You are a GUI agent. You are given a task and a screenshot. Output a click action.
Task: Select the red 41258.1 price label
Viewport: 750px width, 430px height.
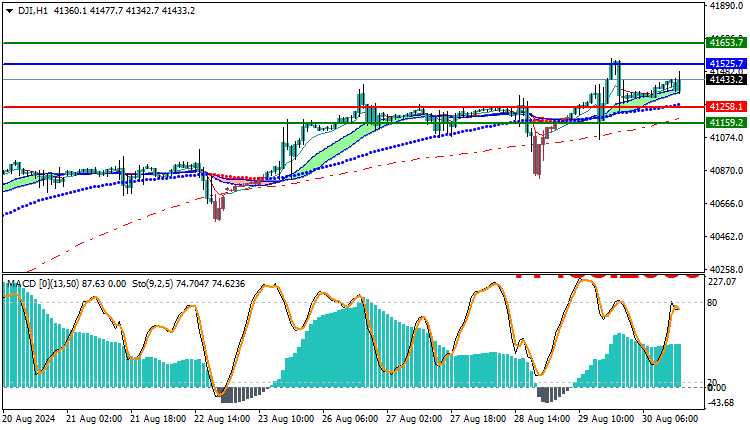click(x=726, y=107)
